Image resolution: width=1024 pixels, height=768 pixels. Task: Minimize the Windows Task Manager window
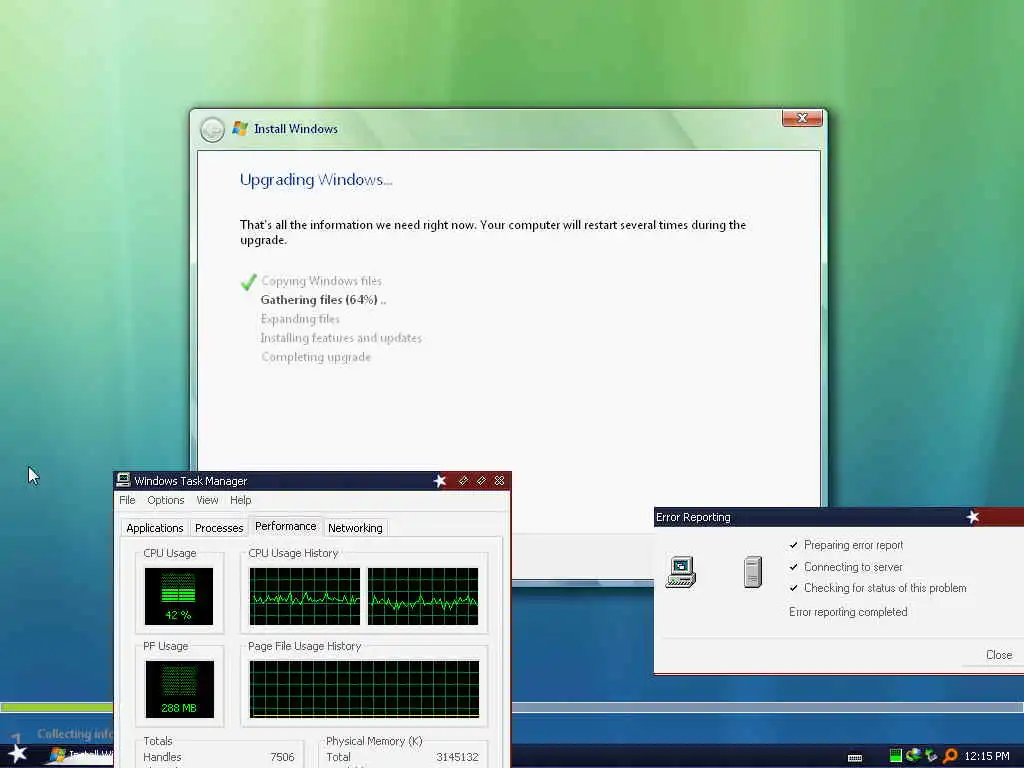point(463,481)
